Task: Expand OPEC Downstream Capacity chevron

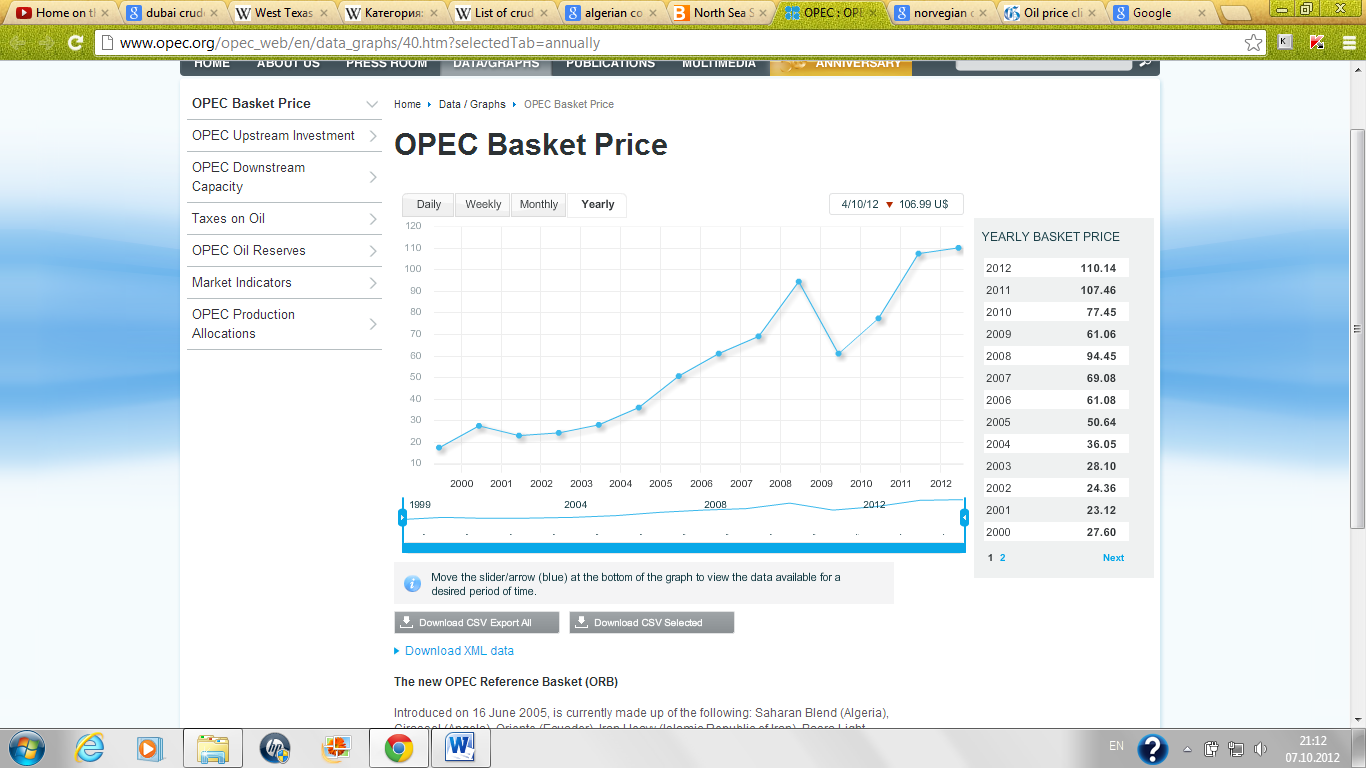Action: pyautogui.click(x=373, y=177)
